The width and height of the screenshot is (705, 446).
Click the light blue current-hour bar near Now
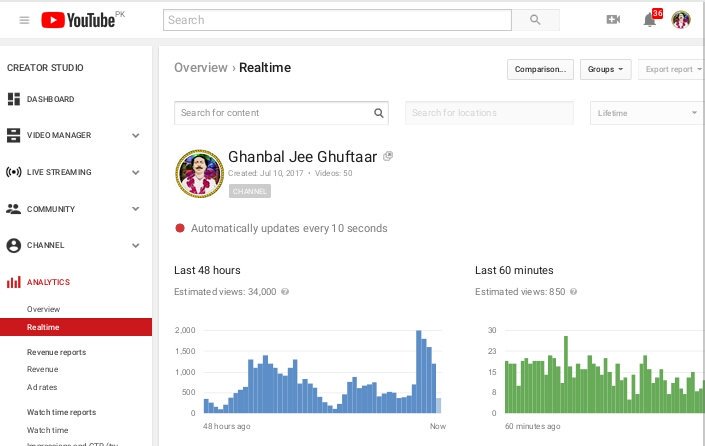tap(438, 405)
